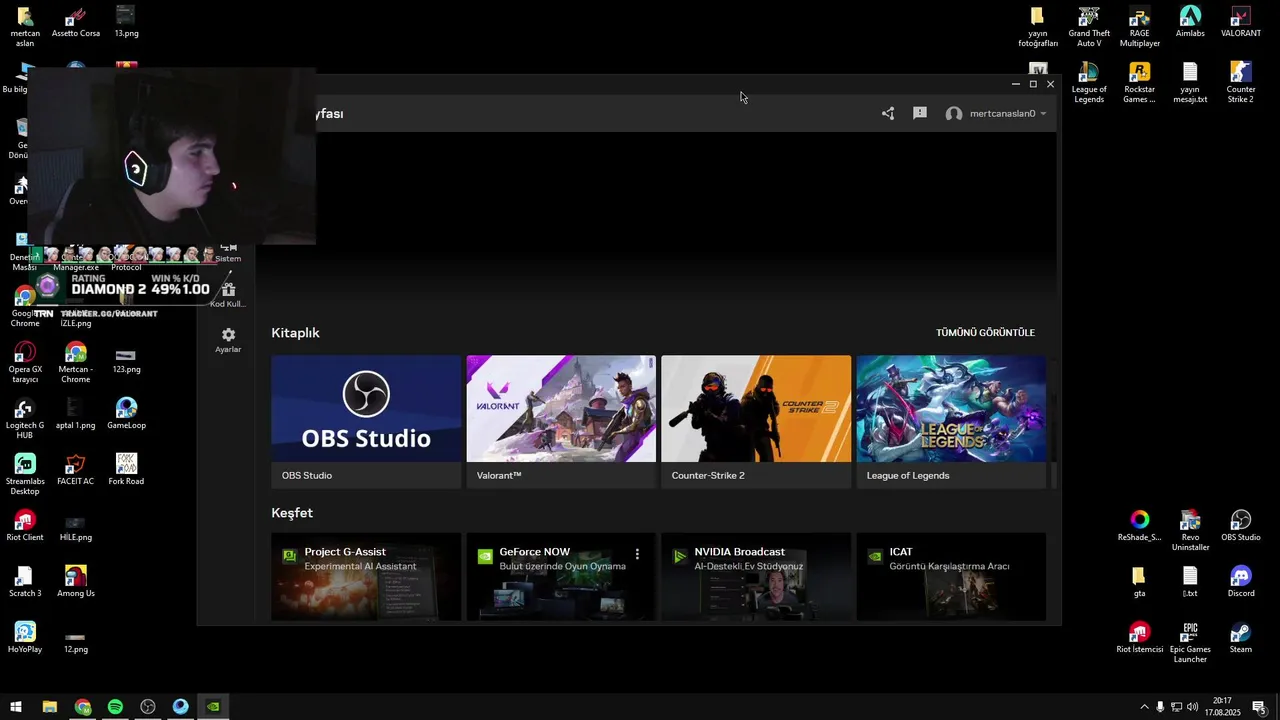Switch to NVIDIA app taskbar button
The image size is (1280, 720).
pyautogui.click(x=213, y=707)
